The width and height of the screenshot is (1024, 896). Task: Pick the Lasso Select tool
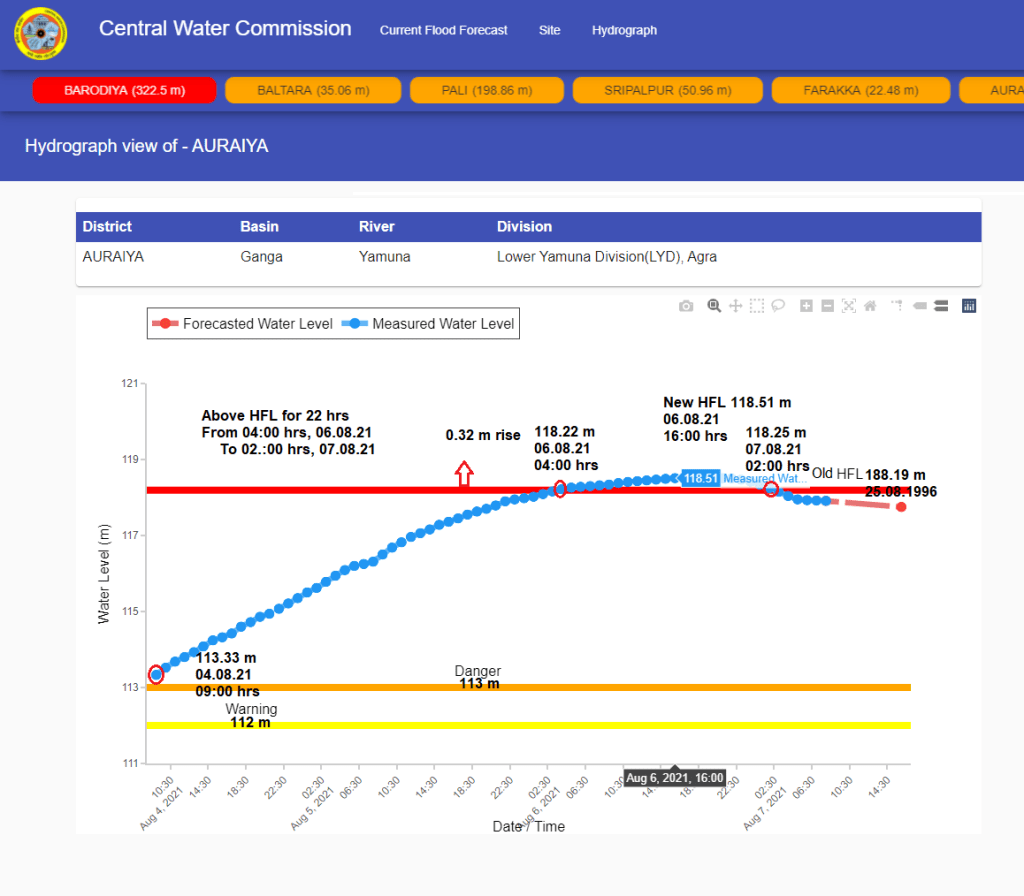click(x=778, y=306)
